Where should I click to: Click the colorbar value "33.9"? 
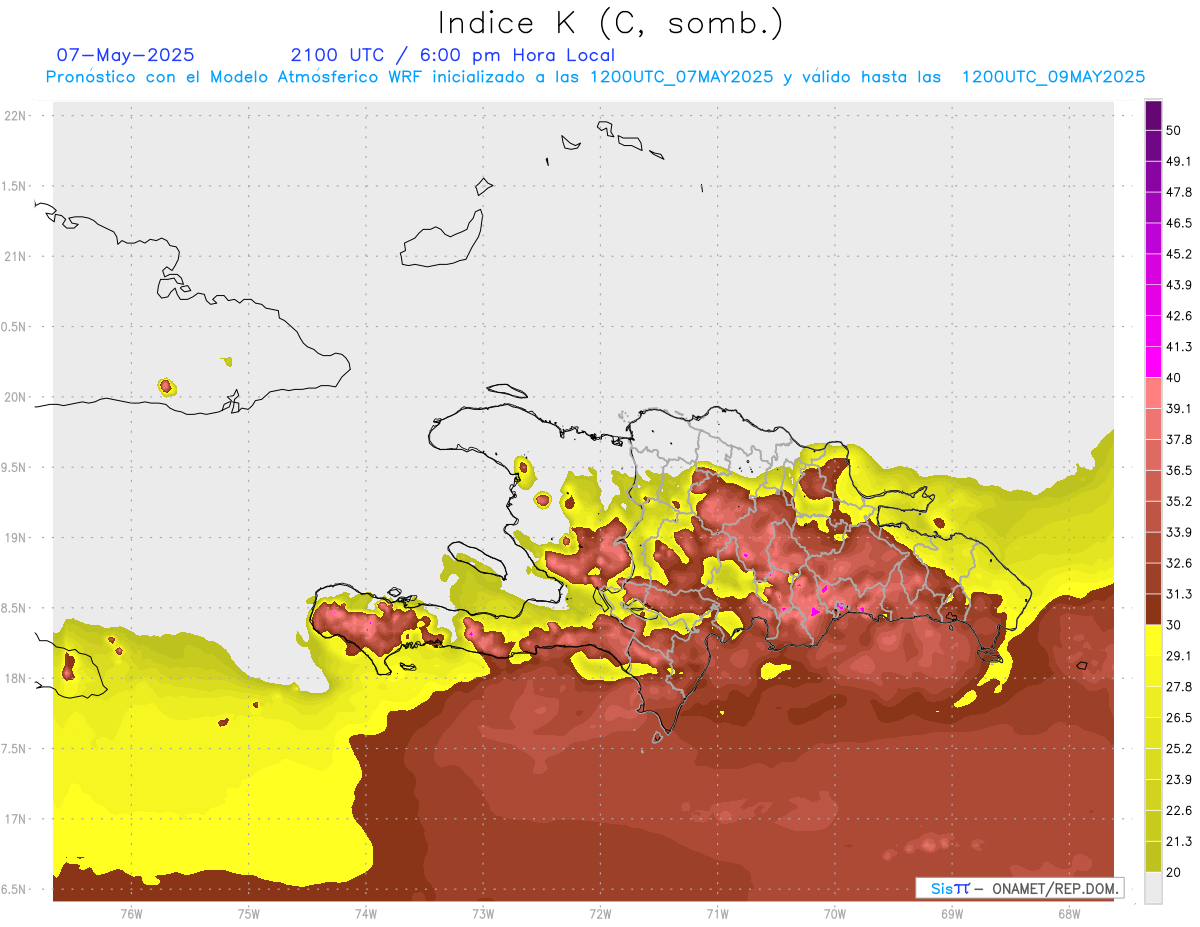1179,532
